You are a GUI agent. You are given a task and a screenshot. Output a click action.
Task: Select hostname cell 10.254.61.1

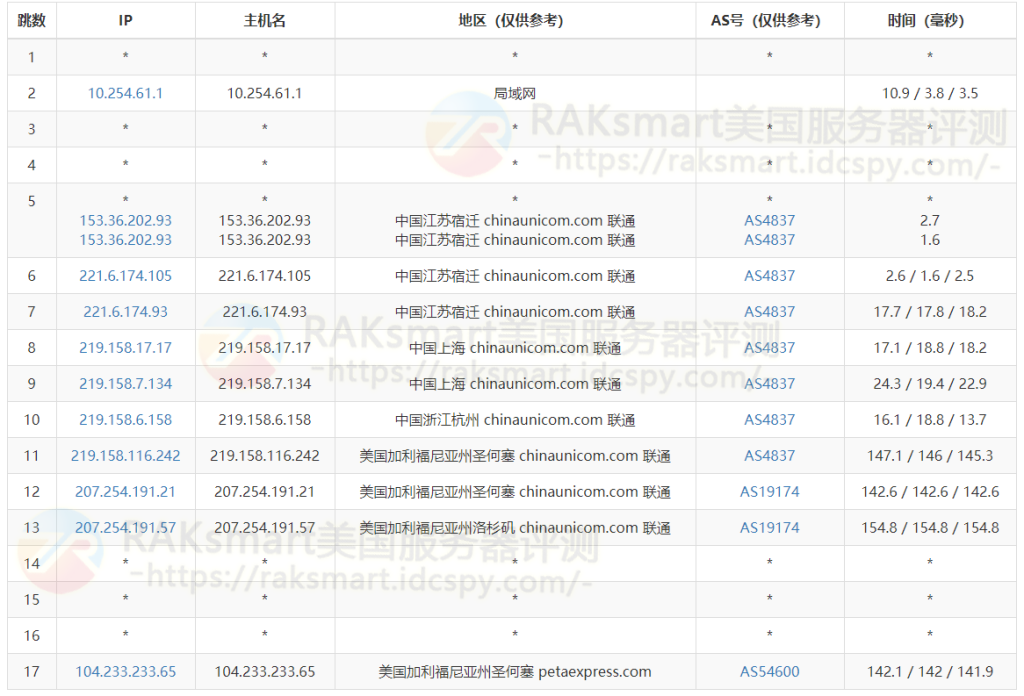[x=264, y=93]
